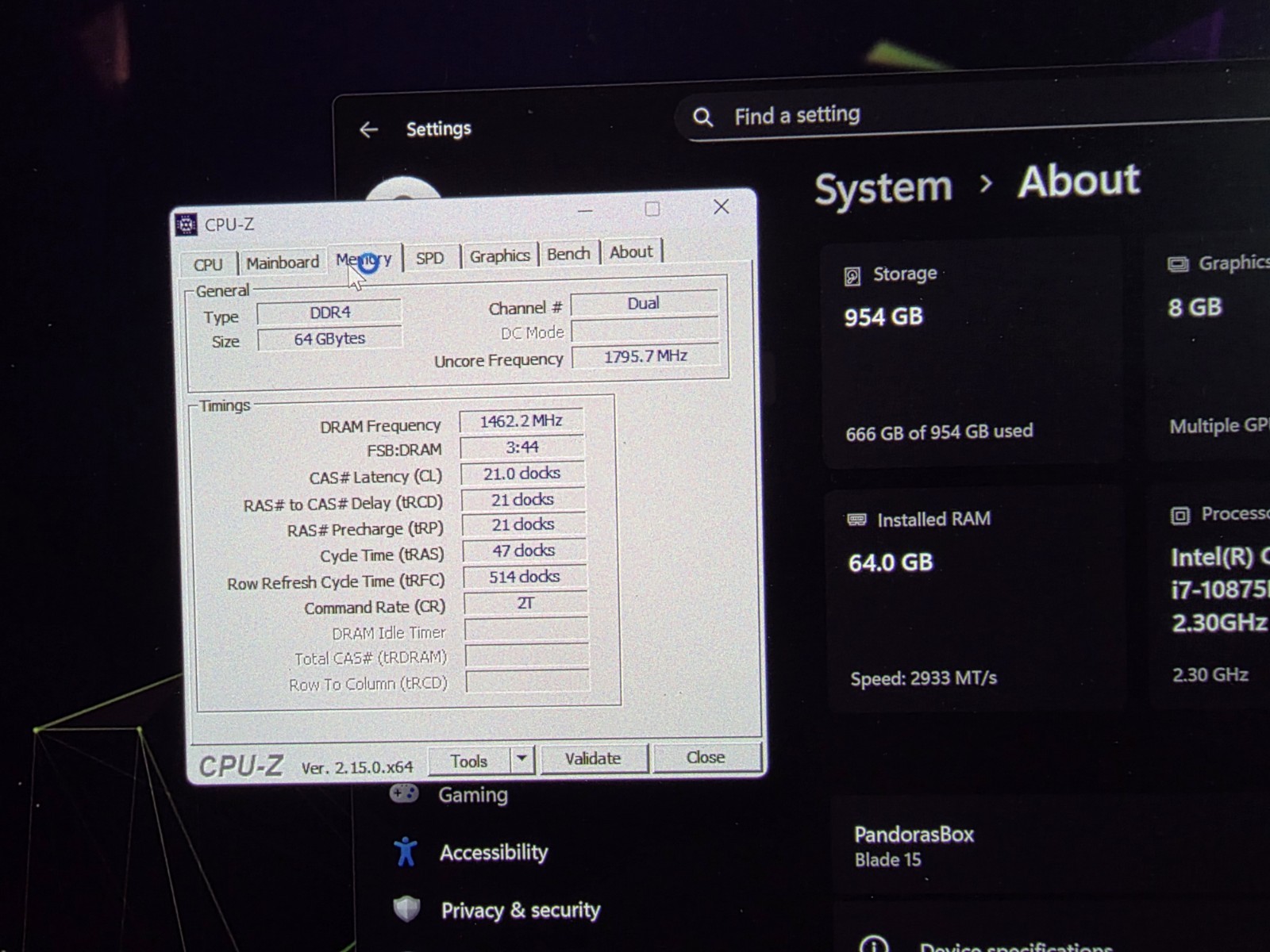Click the Tools button in CPU-Z

pyautogui.click(x=469, y=761)
